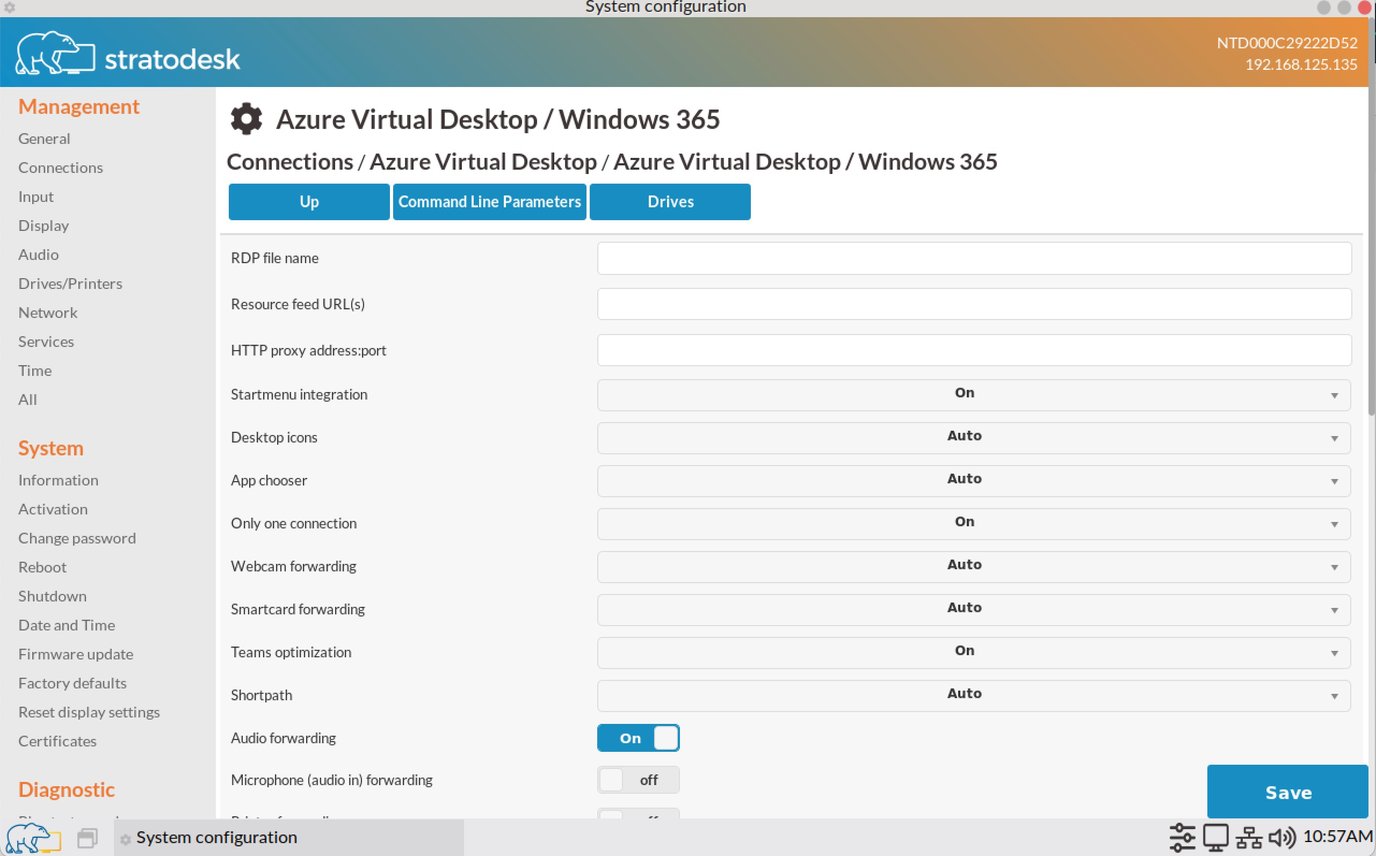The width and height of the screenshot is (1376, 856).
Task: Open the Startmenu integration dropdown
Action: pos(972,394)
